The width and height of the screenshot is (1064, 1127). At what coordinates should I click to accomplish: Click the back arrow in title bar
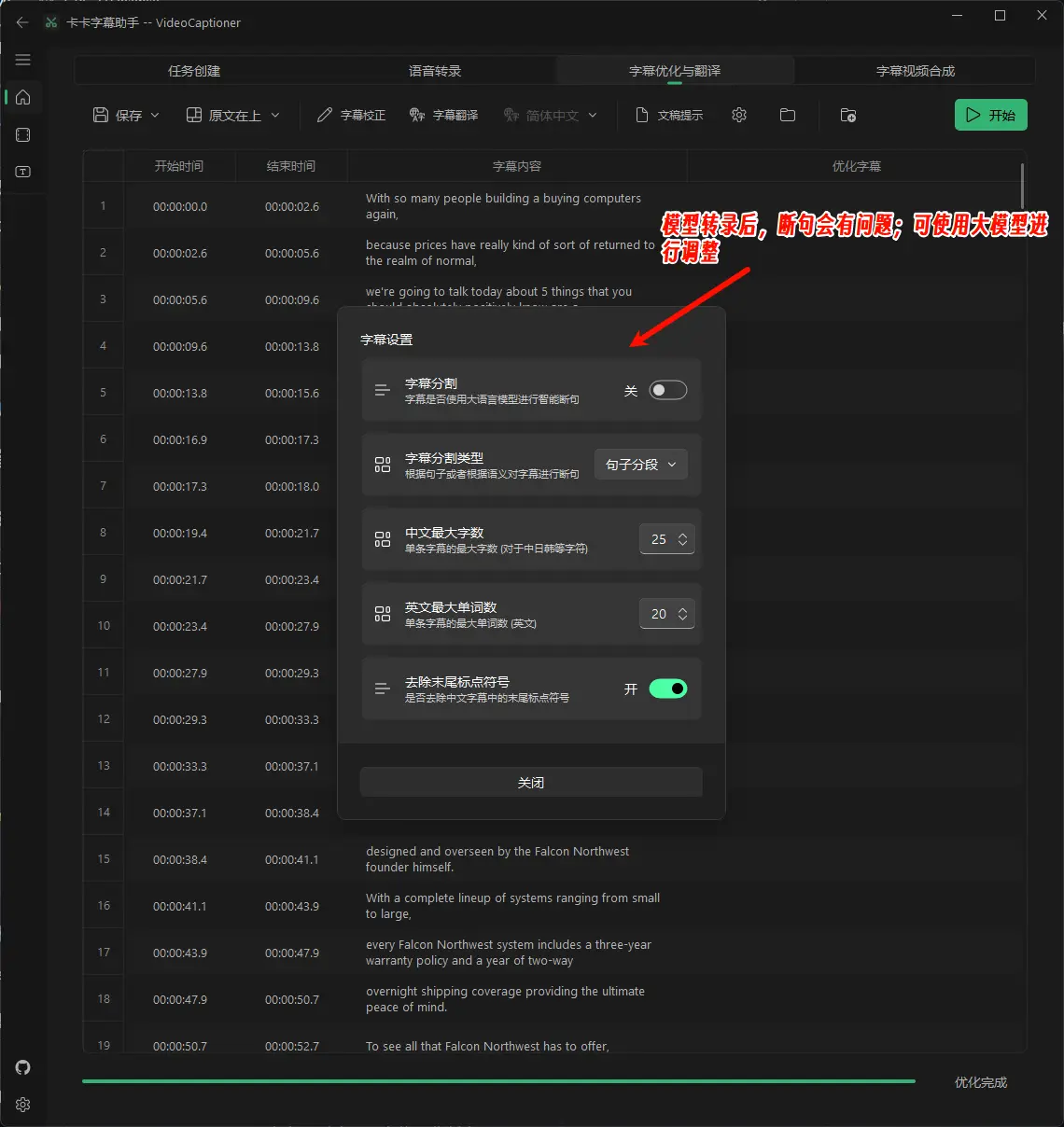point(22,22)
